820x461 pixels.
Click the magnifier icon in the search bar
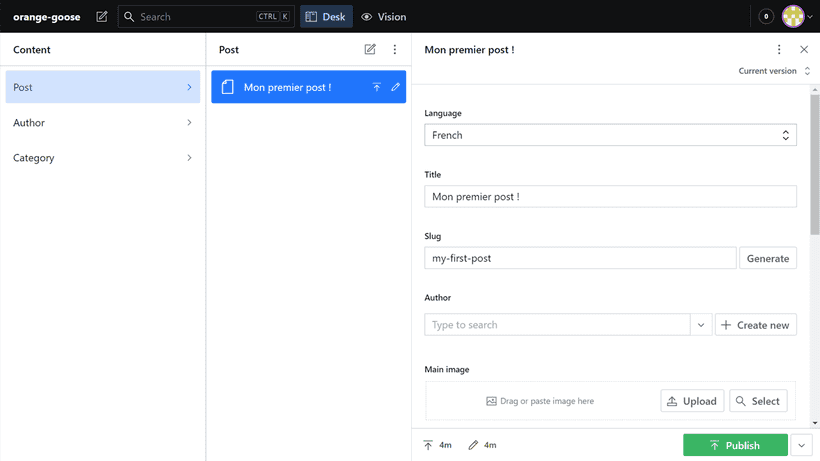pyautogui.click(x=129, y=17)
